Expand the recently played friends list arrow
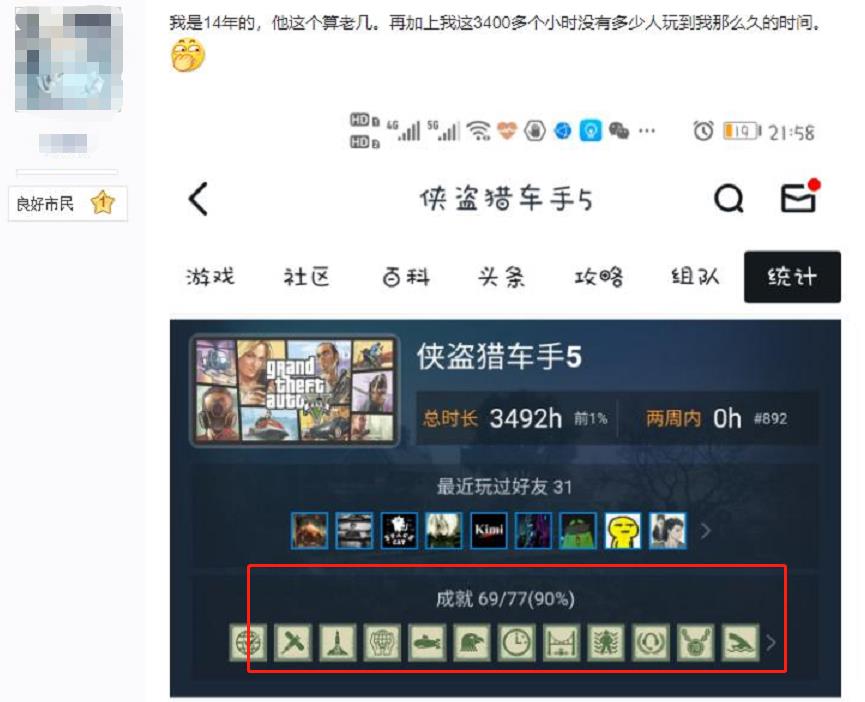This screenshot has width=865, height=702. [x=706, y=530]
